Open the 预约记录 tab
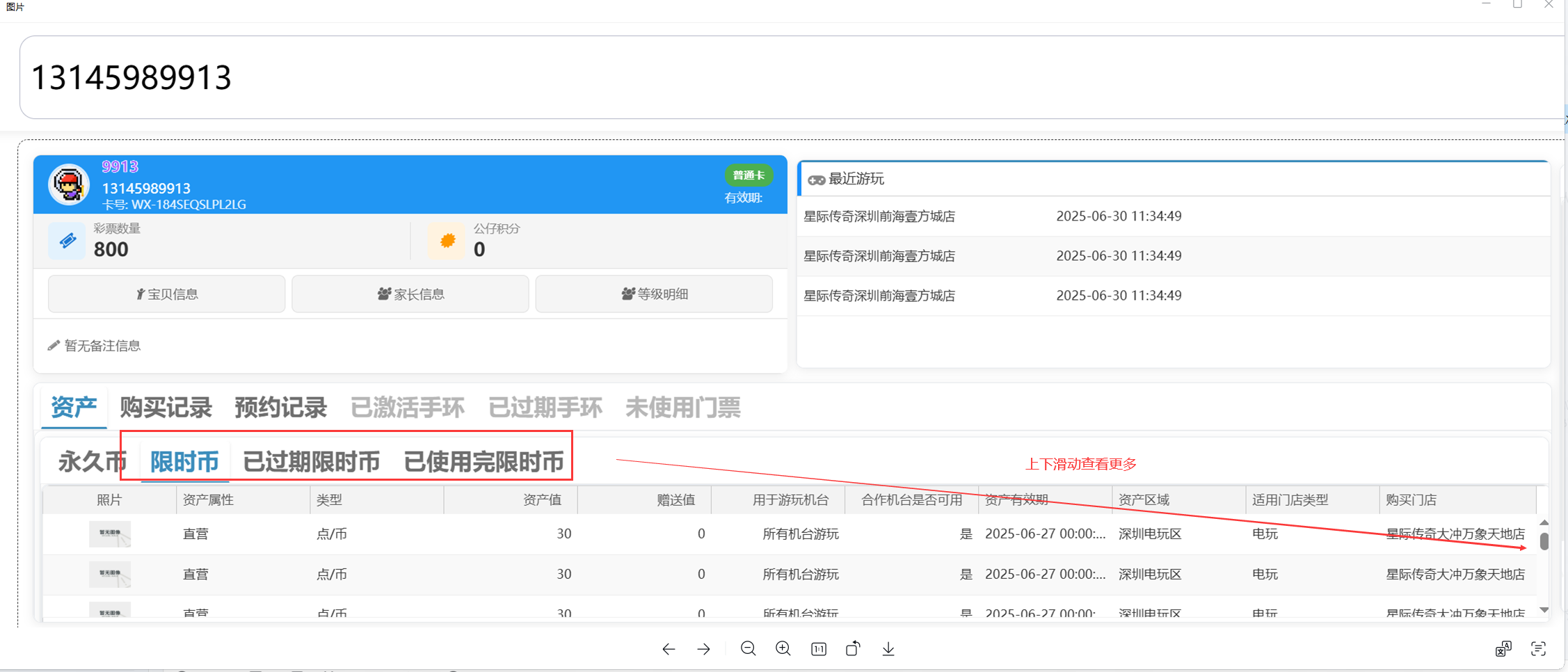The width and height of the screenshot is (1568, 672). point(280,408)
